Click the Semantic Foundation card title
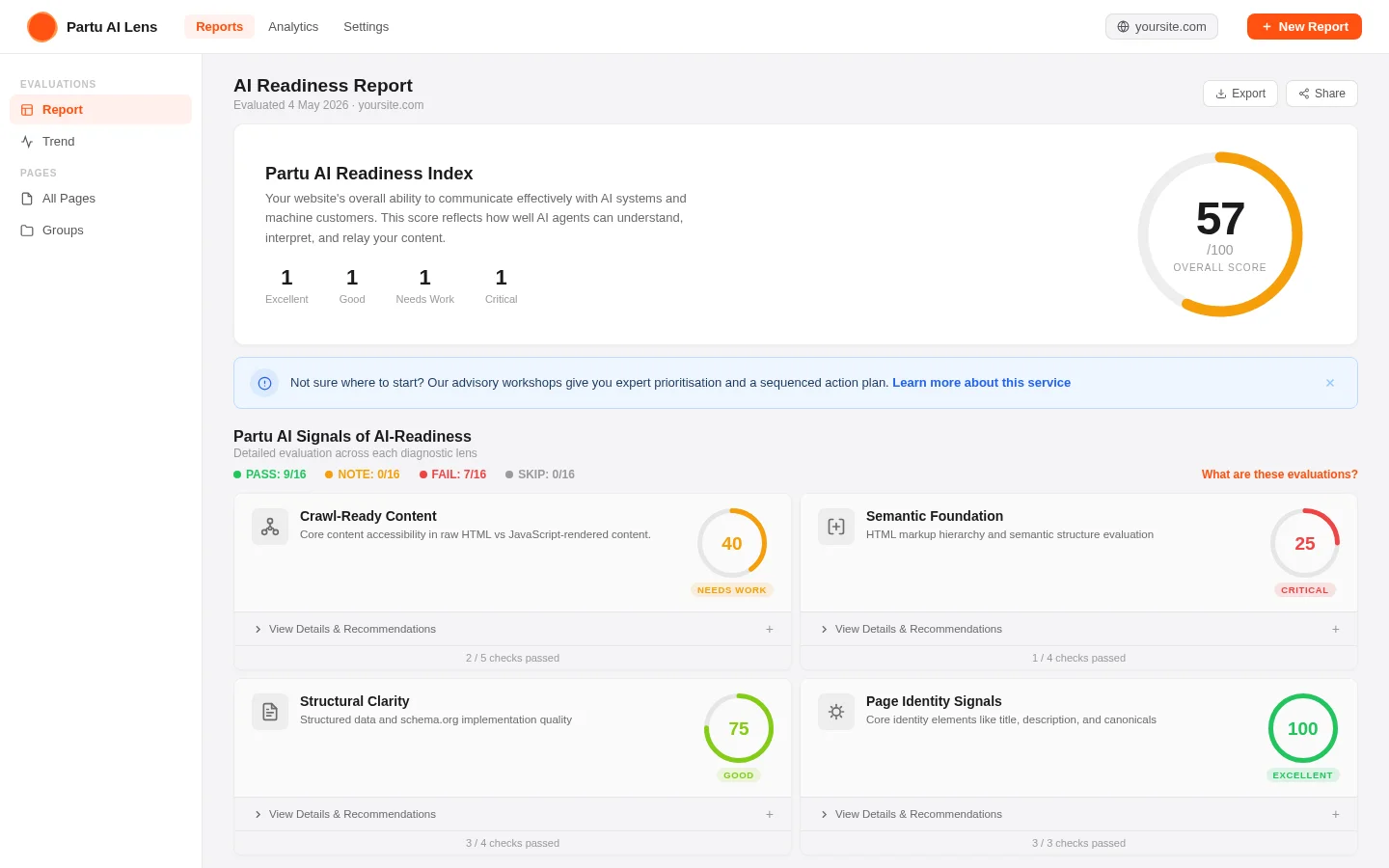The height and width of the screenshot is (868, 1389). coord(935,516)
